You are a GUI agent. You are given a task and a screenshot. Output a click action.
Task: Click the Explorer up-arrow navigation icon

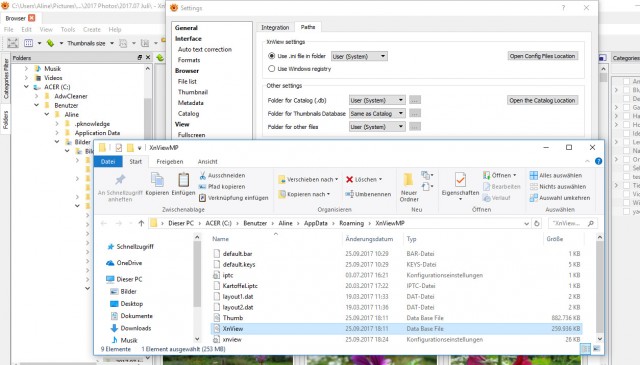click(x=141, y=223)
